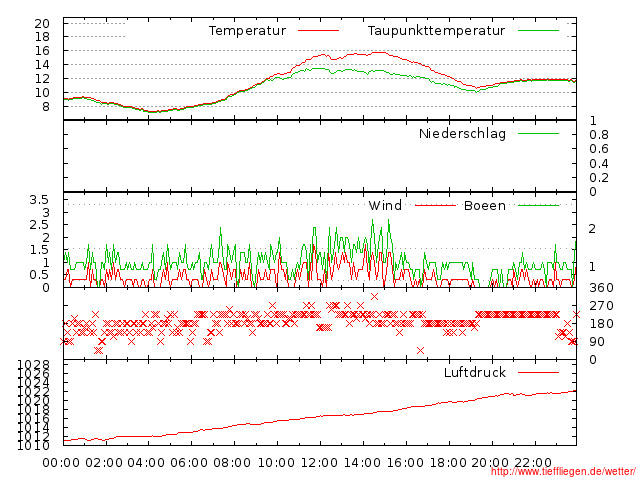Viewport: 640px width, 480px height.
Task: Click the 1010 pressure axis value
Action: coord(34,445)
